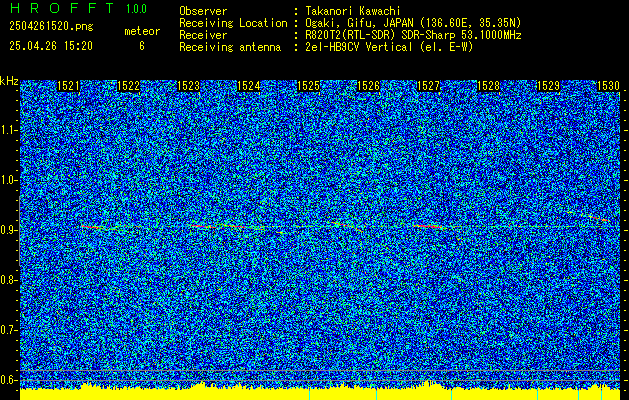Image resolution: width=629 pixels, height=400 pixels.
Task: Click the meteor label
Action: click(x=142, y=31)
